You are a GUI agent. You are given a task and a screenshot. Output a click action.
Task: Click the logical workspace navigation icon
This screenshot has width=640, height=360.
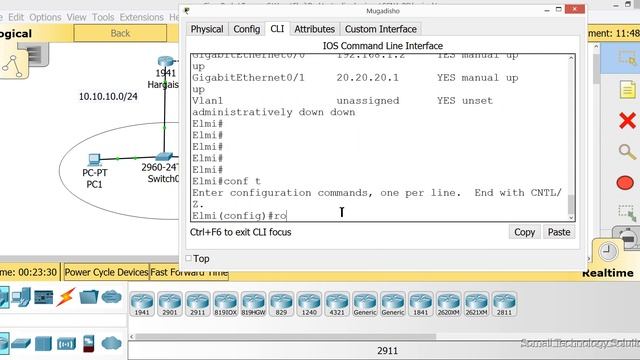point(13,65)
